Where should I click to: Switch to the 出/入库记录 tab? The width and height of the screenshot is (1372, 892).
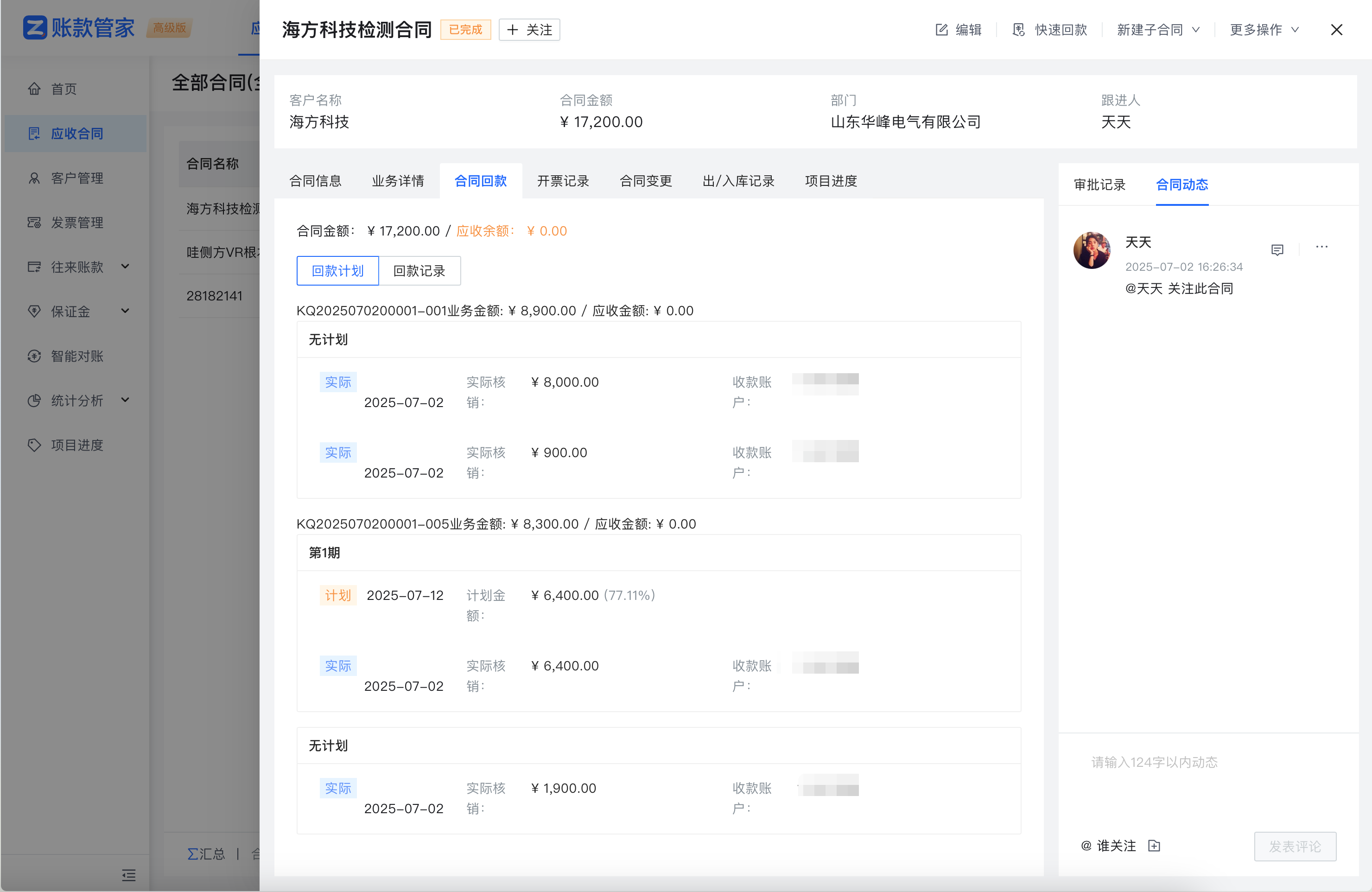(x=738, y=180)
